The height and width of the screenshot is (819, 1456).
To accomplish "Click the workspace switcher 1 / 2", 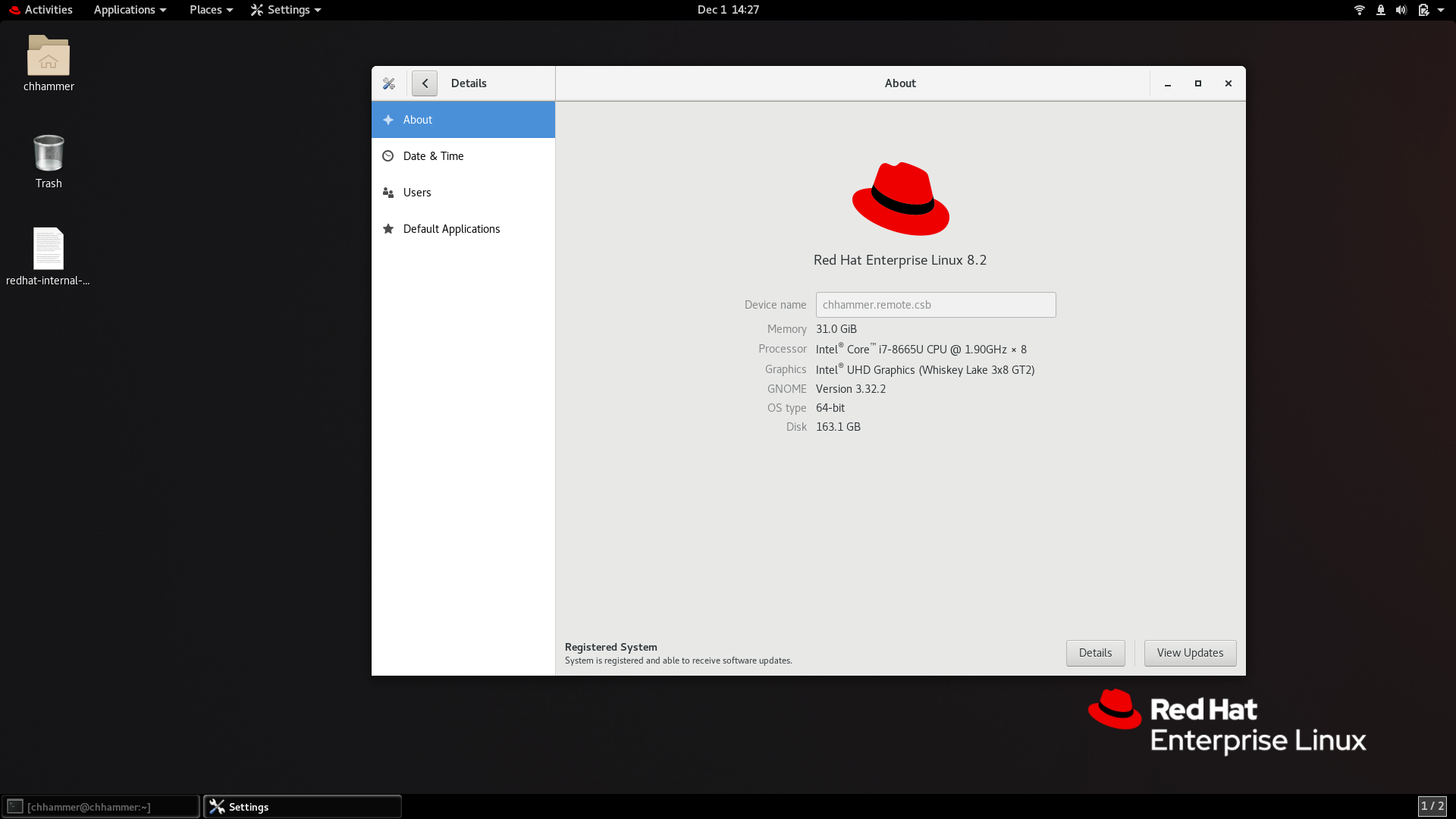I will [x=1432, y=806].
